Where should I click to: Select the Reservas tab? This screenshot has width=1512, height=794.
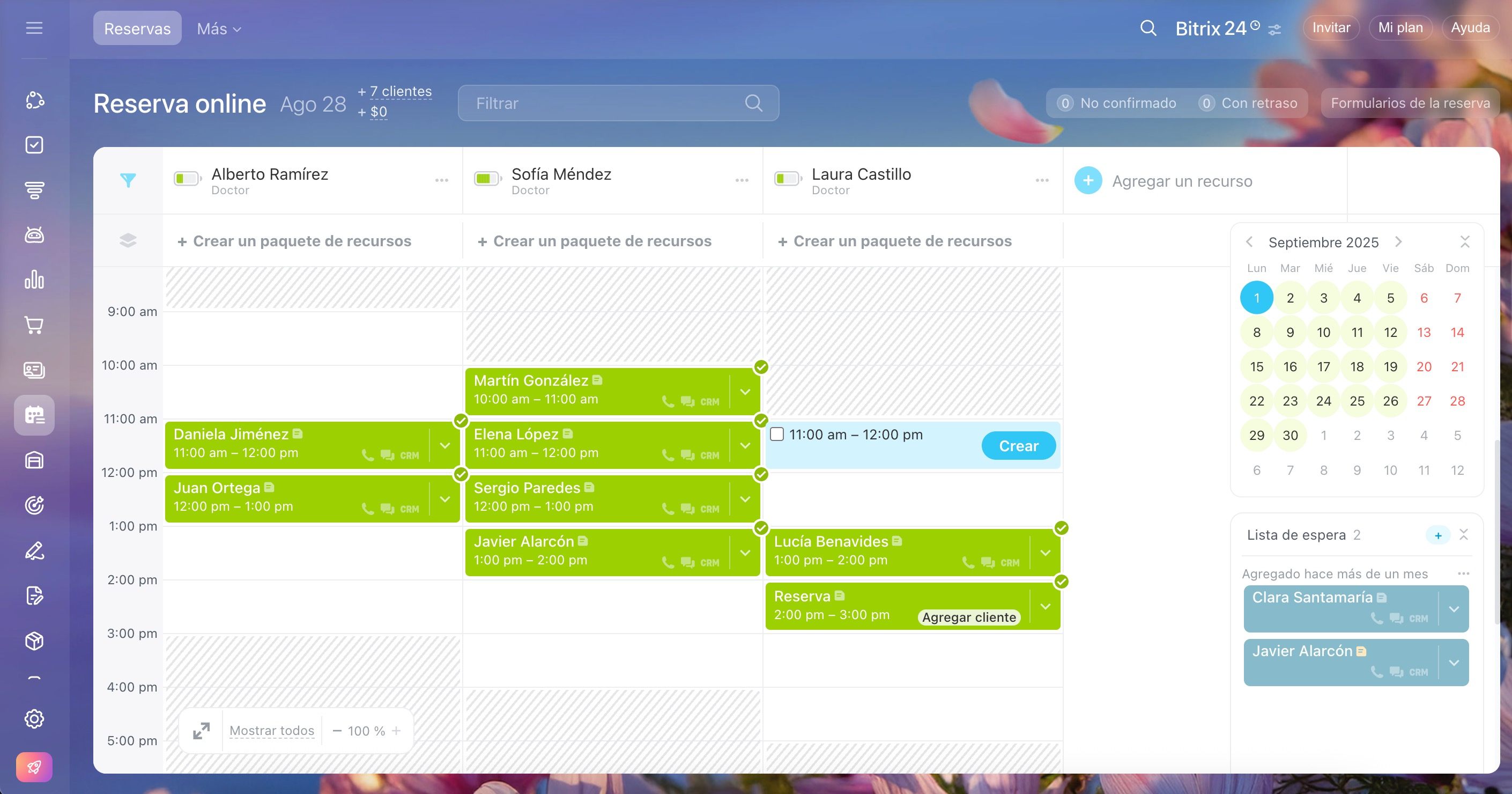coord(137,28)
